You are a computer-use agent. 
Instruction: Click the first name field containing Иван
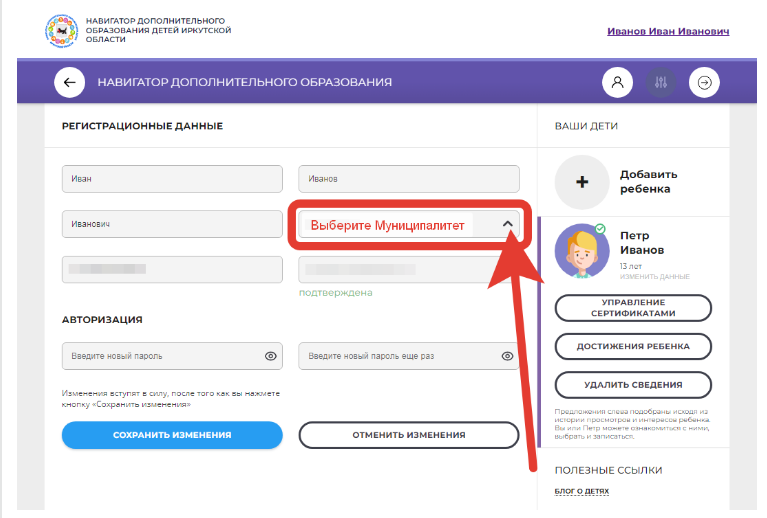pyautogui.click(x=171, y=179)
